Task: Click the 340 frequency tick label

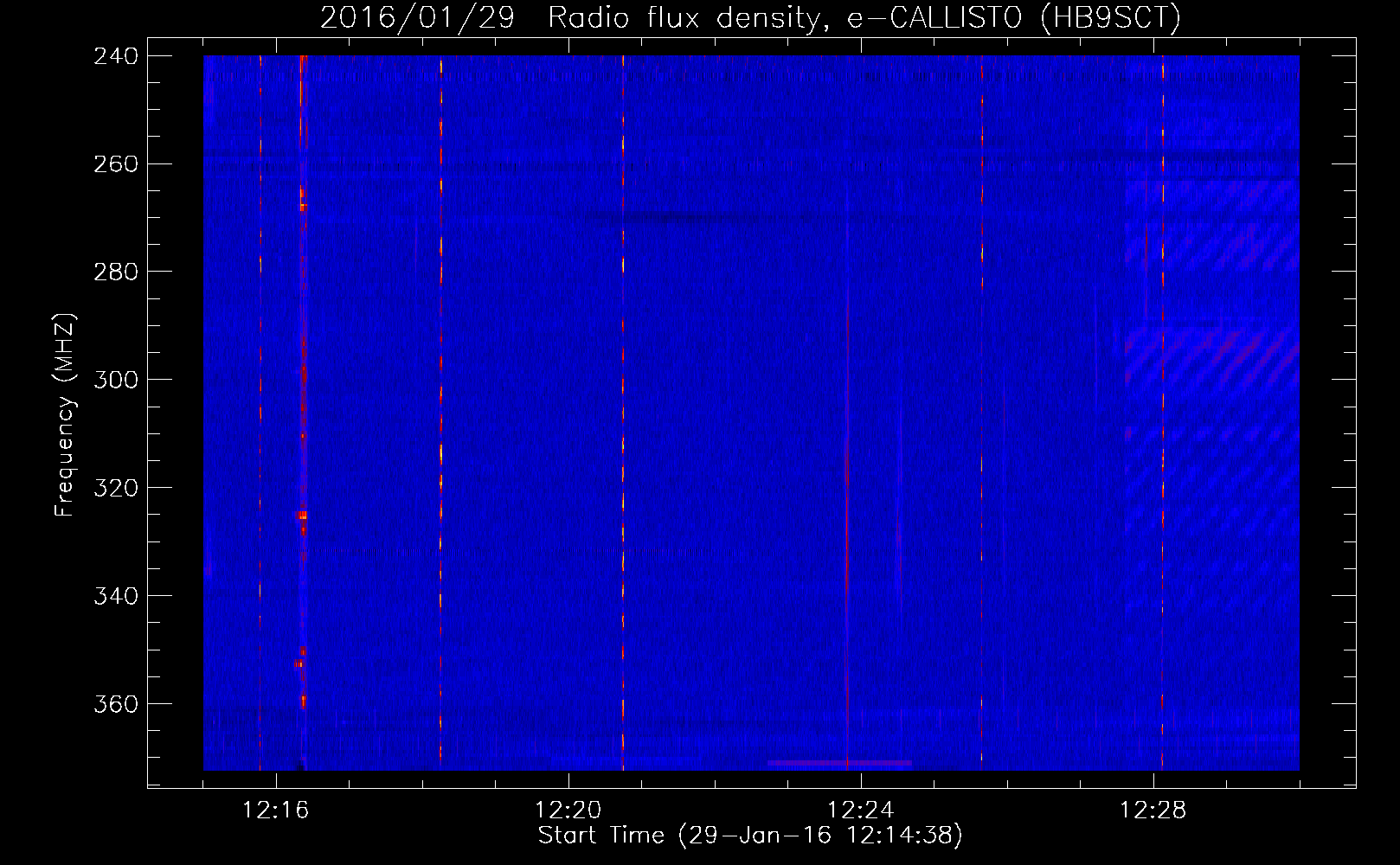Action: (116, 597)
